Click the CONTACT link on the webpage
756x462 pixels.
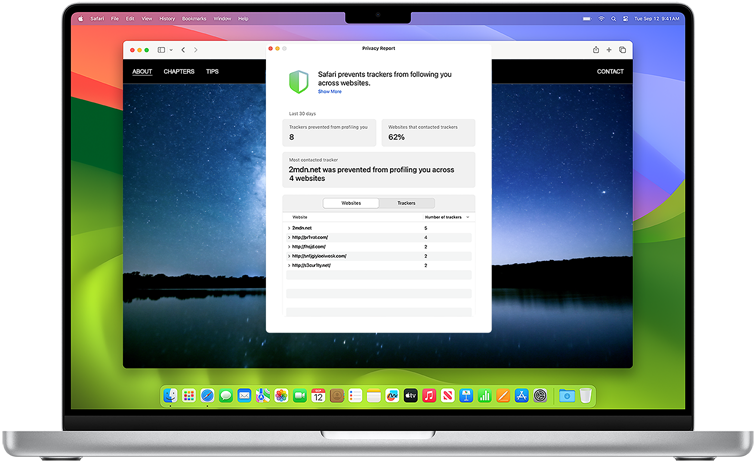click(610, 72)
